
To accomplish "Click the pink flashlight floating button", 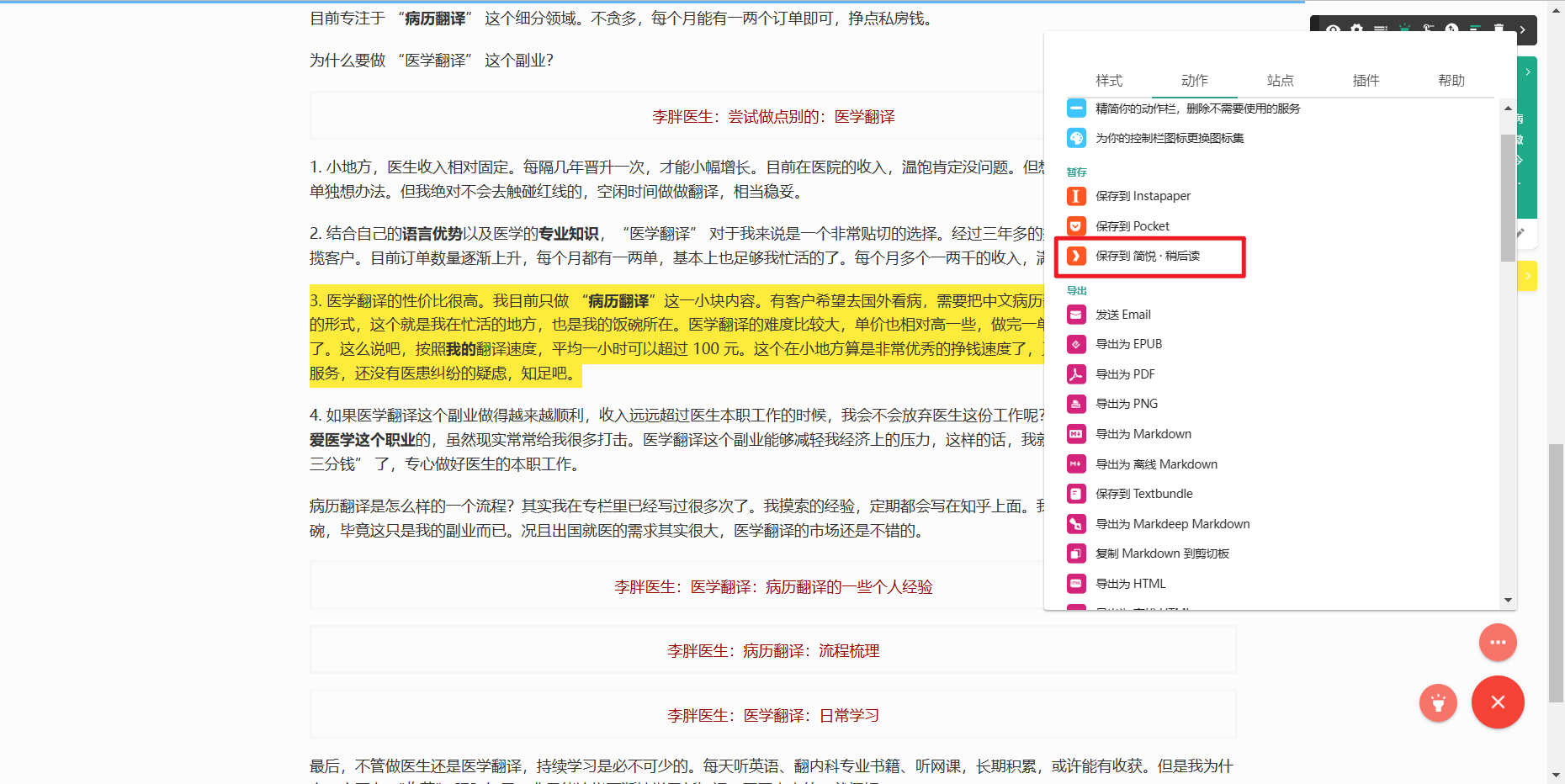I will (1439, 703).
